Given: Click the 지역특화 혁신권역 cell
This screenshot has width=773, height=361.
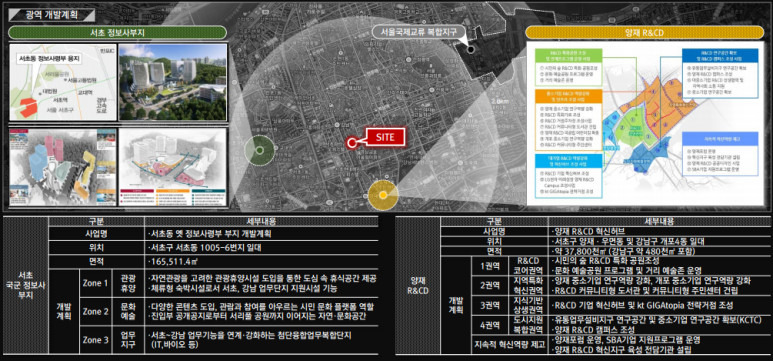Looking at the screenshot, I should point(529,286).
